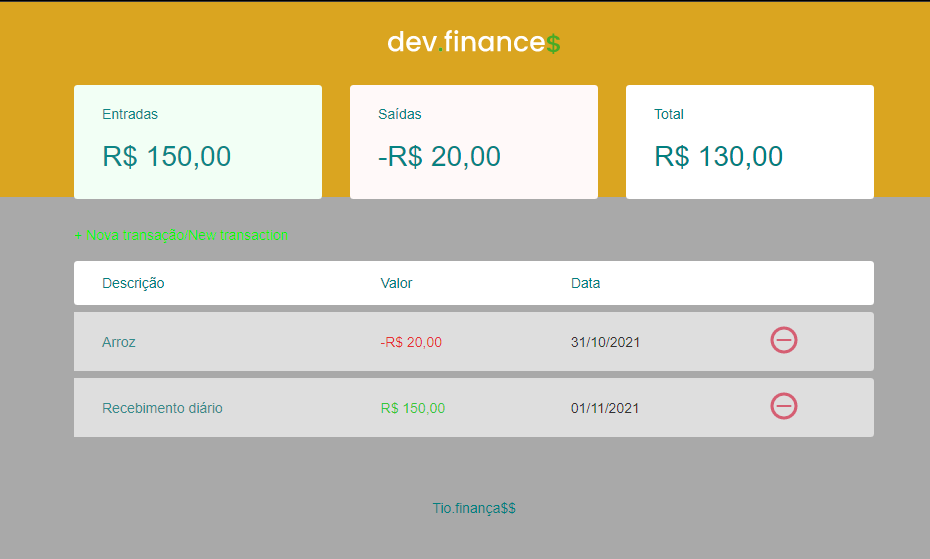This screenshot has width=930, height=559.
Task: Click the green R$ 150,00 table value
Action: [413, 408]
